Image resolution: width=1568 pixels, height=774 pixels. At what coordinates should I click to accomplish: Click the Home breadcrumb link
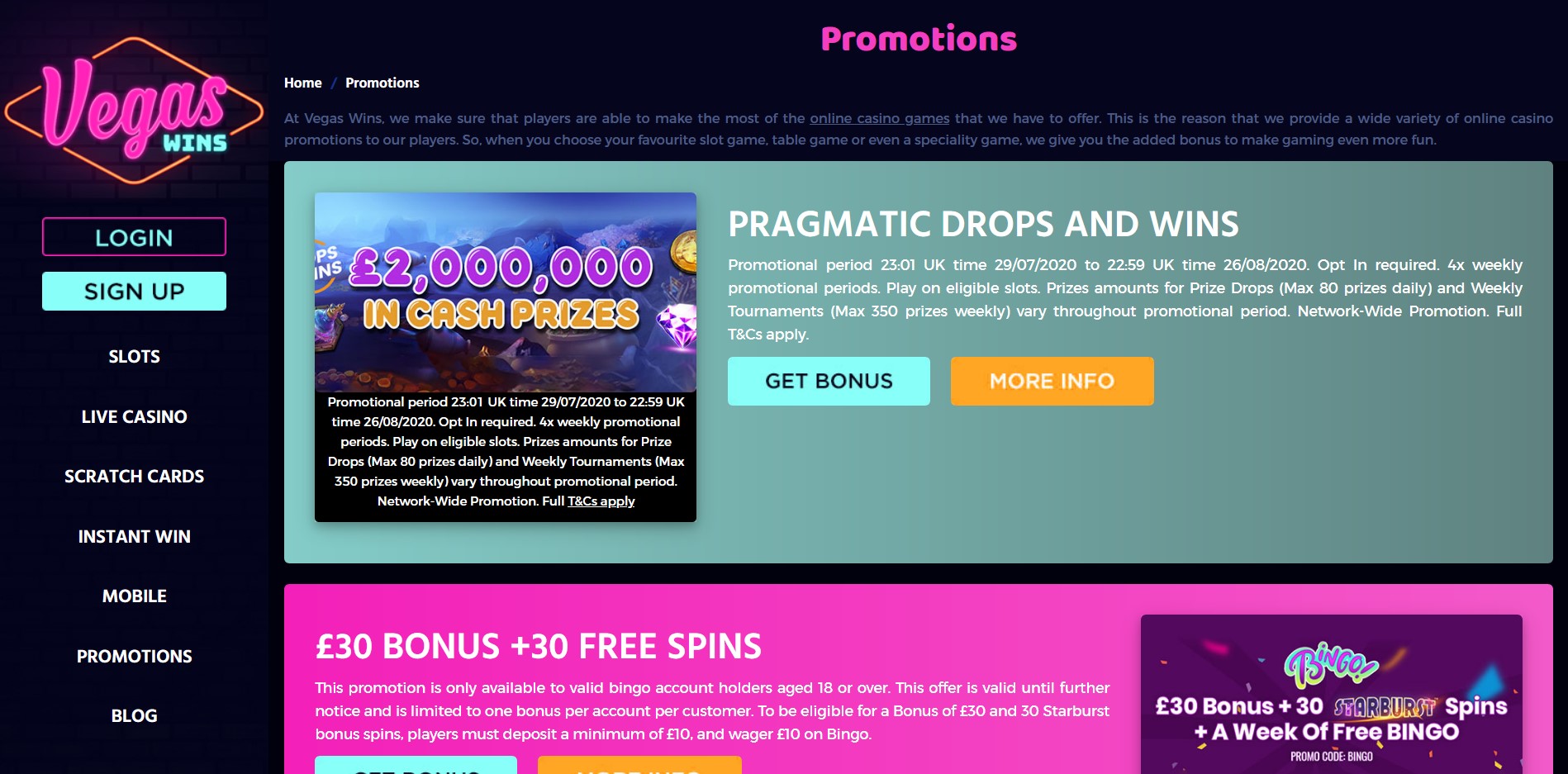coord(303,83)
